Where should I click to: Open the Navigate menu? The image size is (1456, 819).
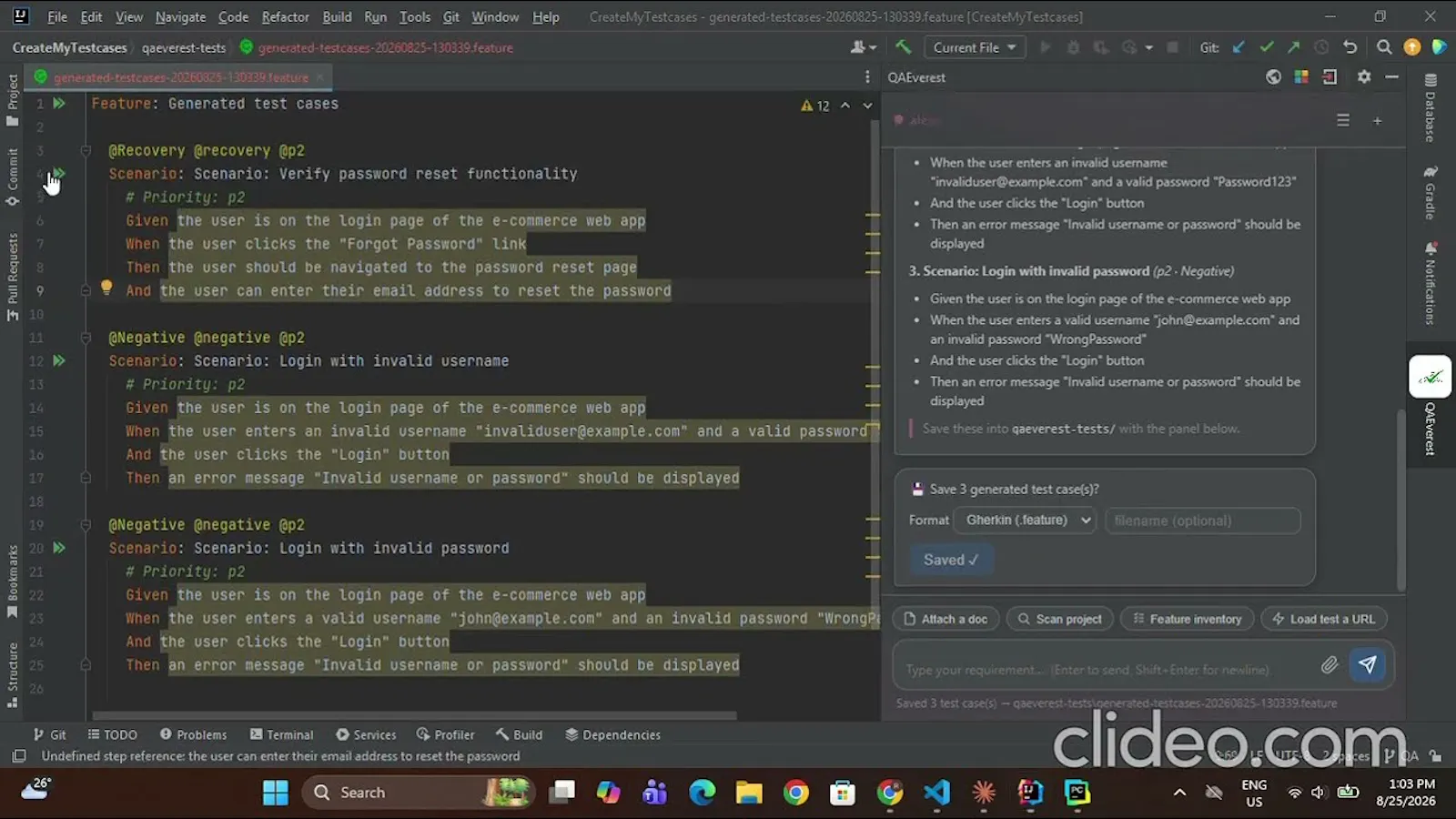(180, 16)
